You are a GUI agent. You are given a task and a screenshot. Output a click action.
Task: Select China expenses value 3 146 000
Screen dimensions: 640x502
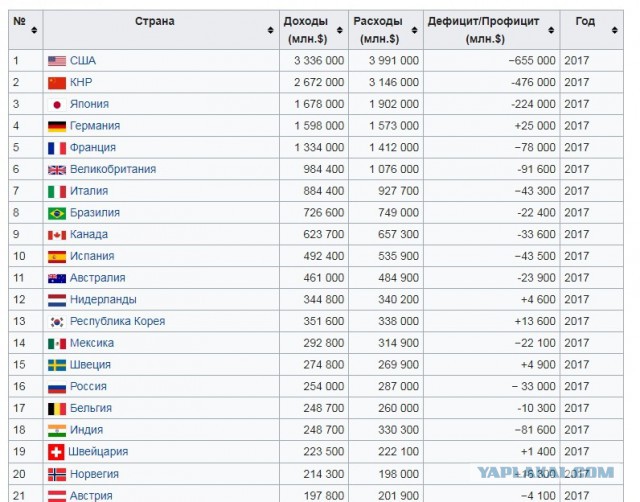tap(394, 82)
